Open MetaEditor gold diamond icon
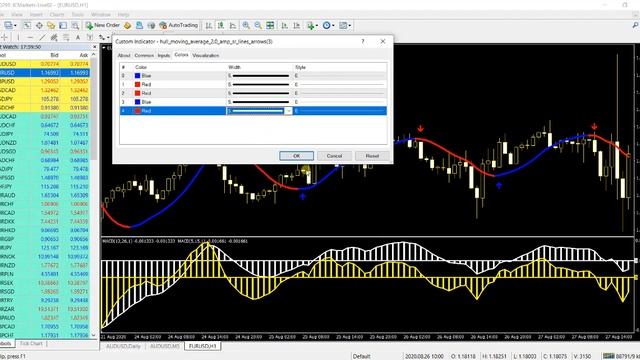 (x=127, y=25)
